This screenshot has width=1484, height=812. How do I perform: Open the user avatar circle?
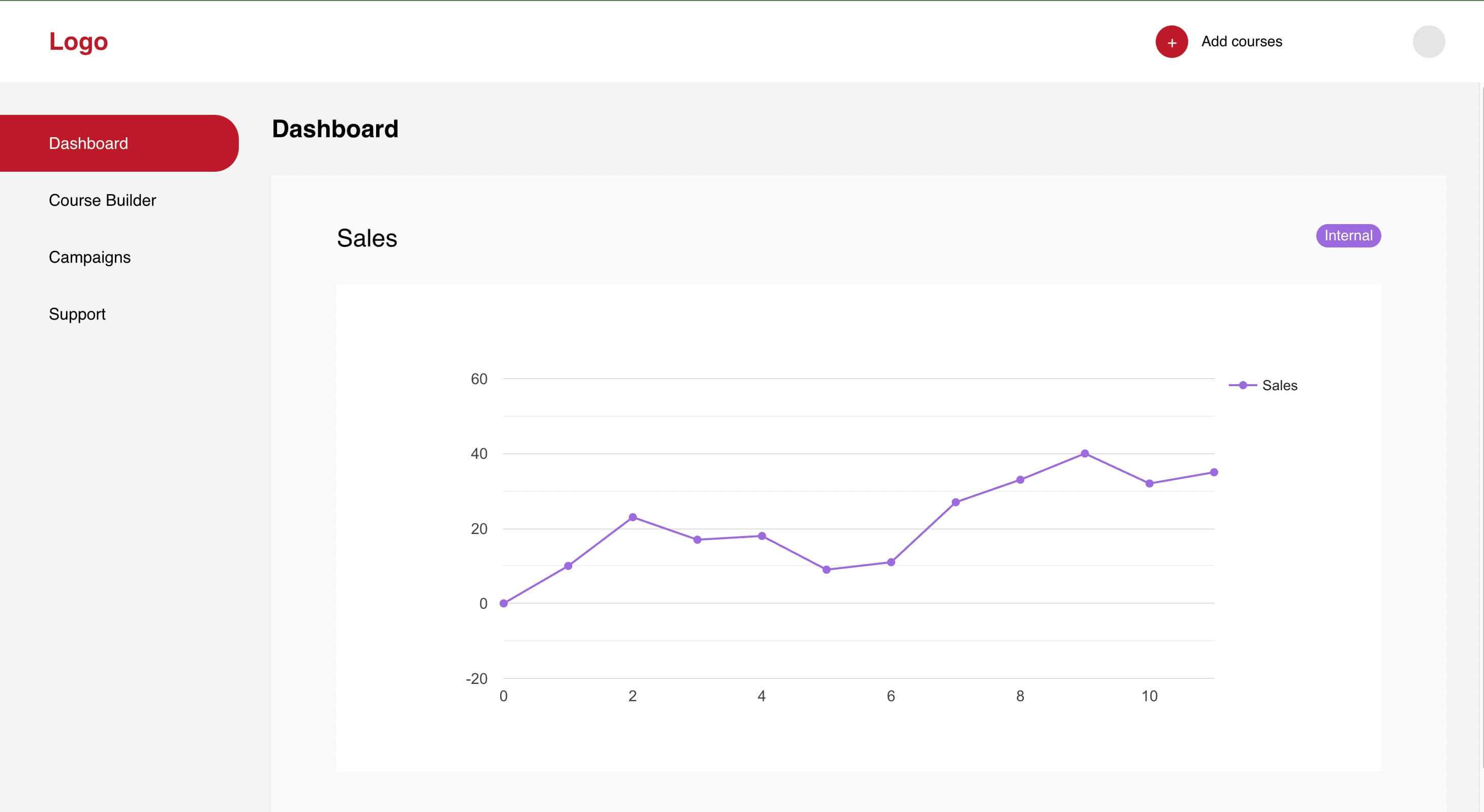1428,42
